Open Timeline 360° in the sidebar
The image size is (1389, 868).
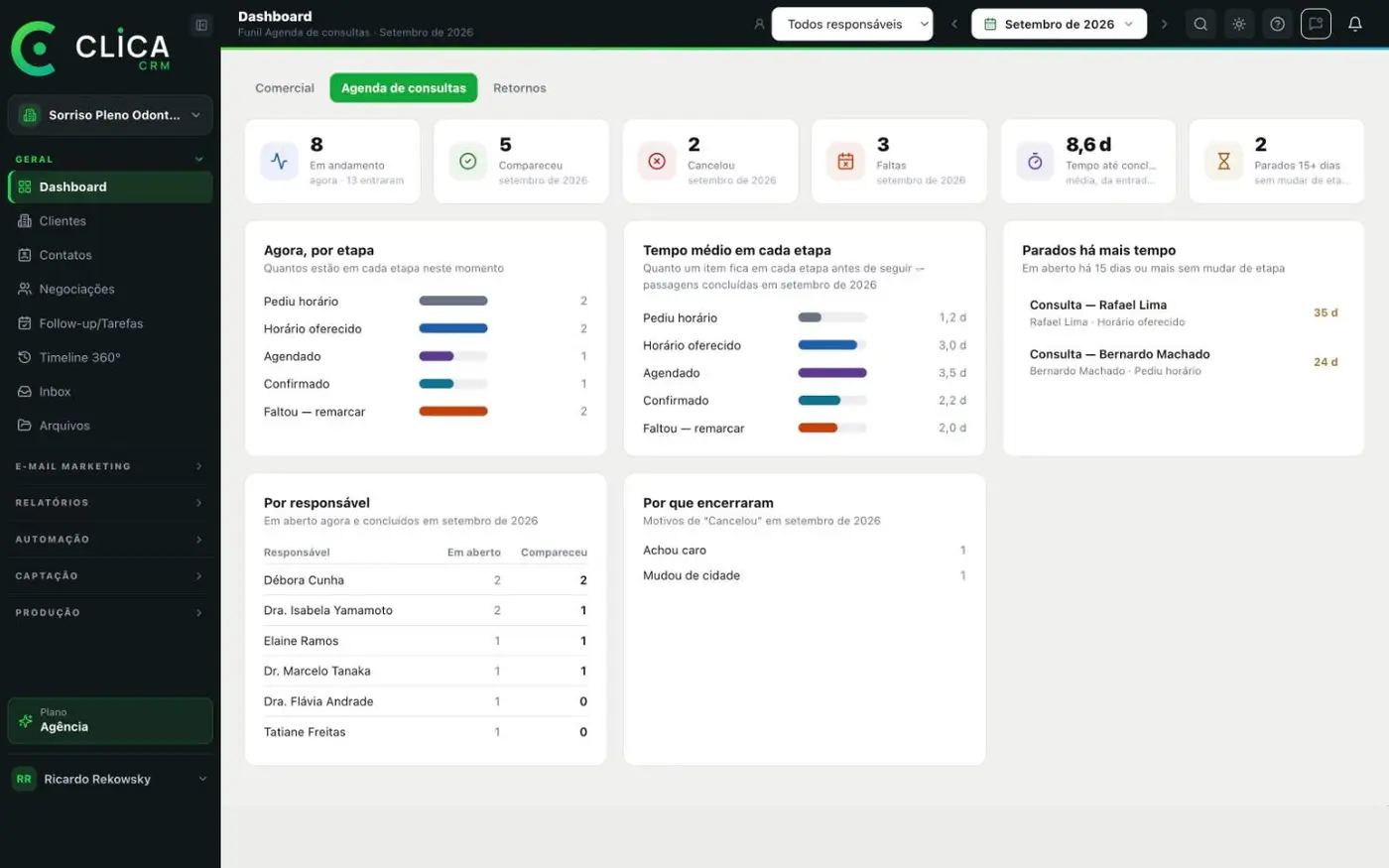coord(110,357)
